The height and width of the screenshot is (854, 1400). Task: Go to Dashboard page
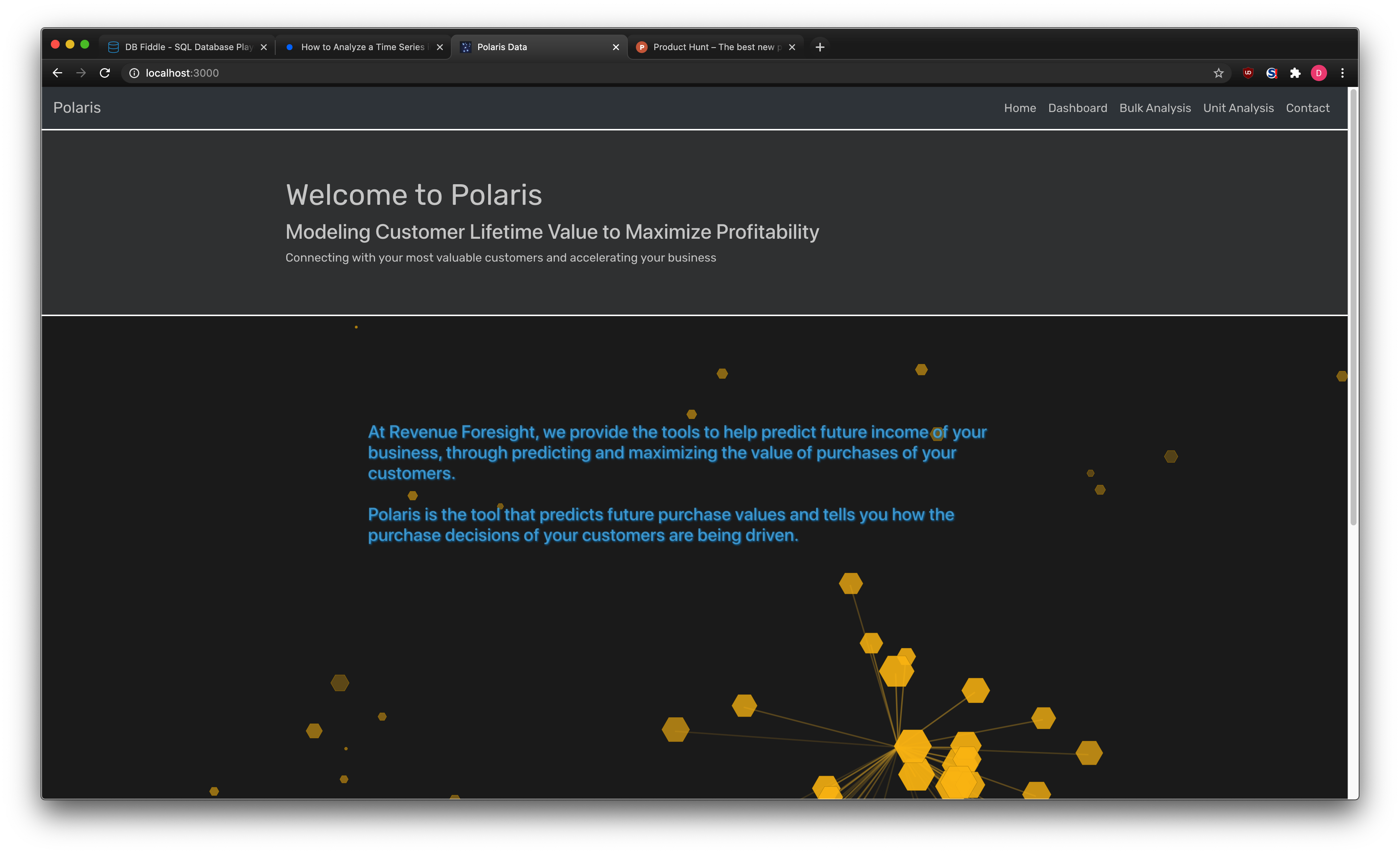[1077, 108]
